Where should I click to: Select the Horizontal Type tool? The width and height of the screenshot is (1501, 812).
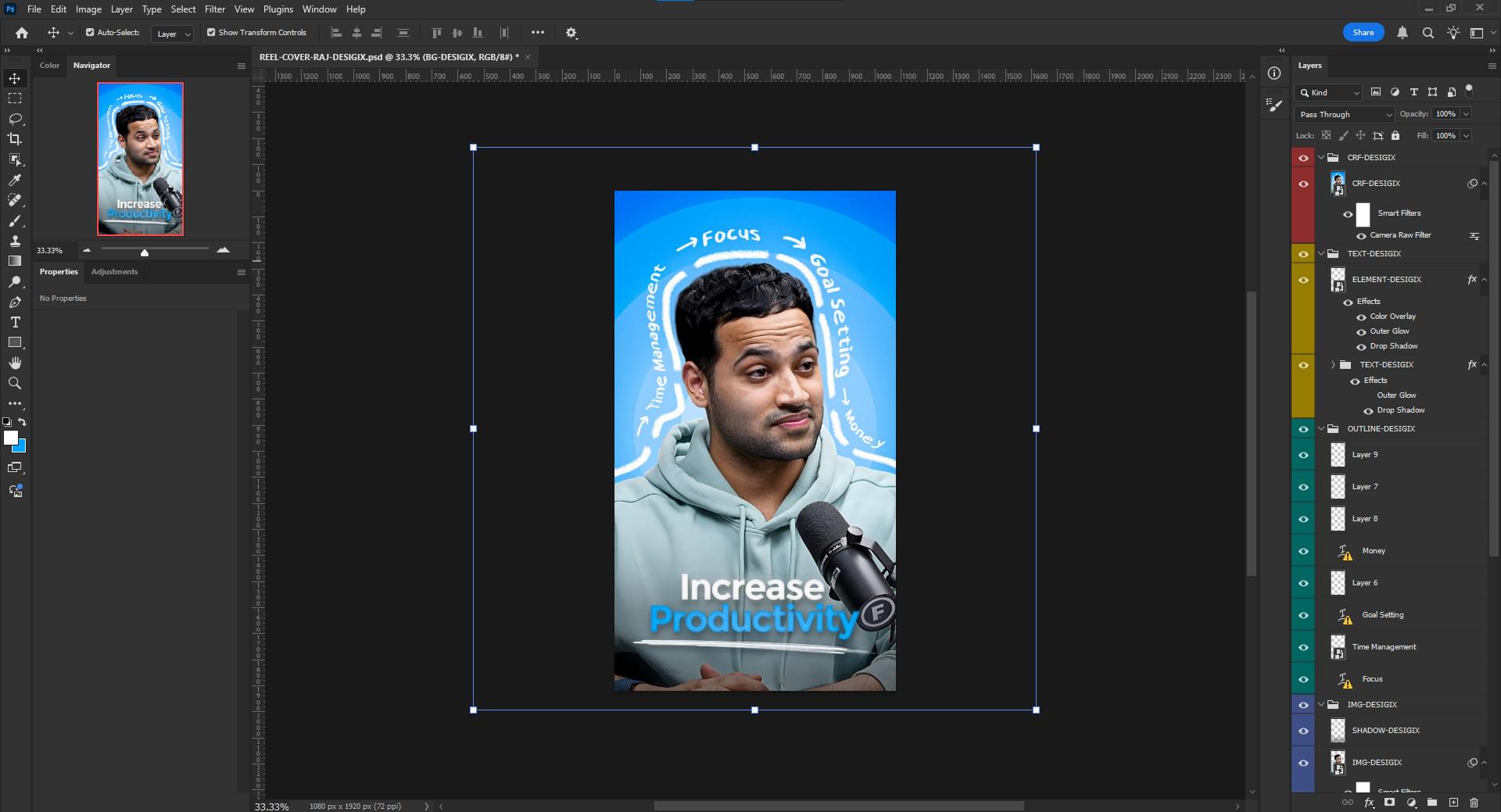coord(15,322)
